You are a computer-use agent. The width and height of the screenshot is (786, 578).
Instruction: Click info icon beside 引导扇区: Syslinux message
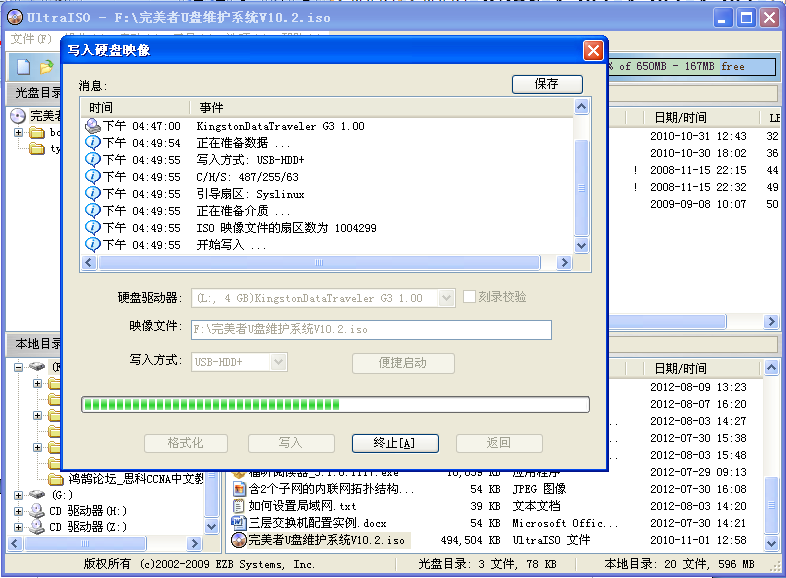point(92,194)
